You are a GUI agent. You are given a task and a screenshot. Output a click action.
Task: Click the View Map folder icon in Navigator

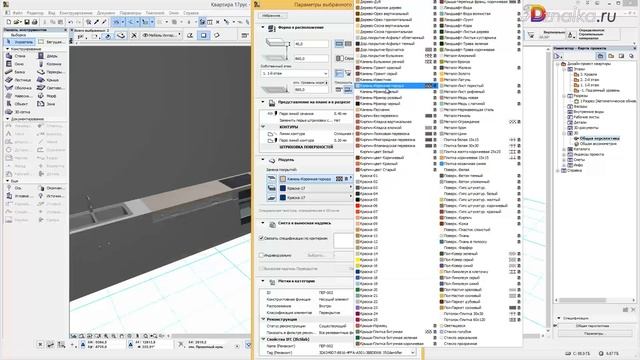pyautogui.click(x=611, y=56)
